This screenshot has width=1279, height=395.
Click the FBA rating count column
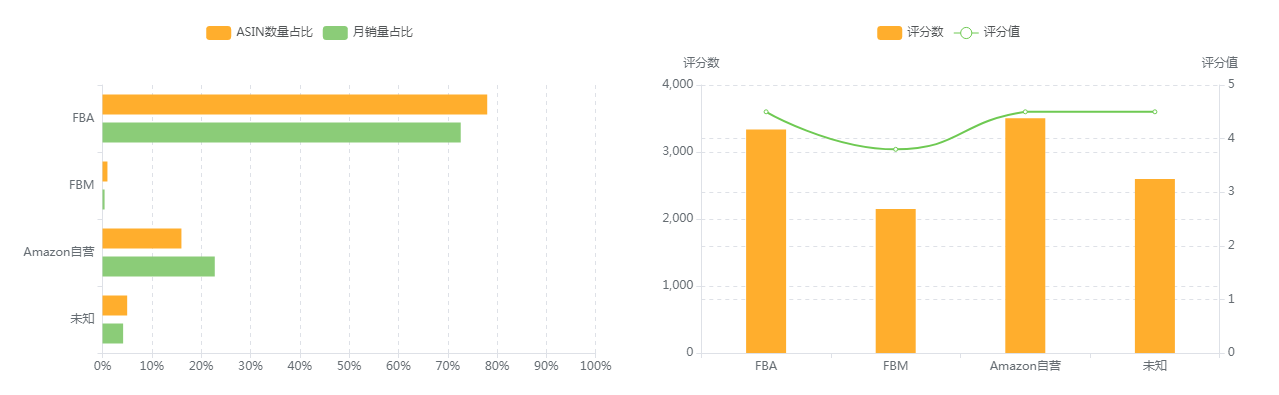(766, 241)
